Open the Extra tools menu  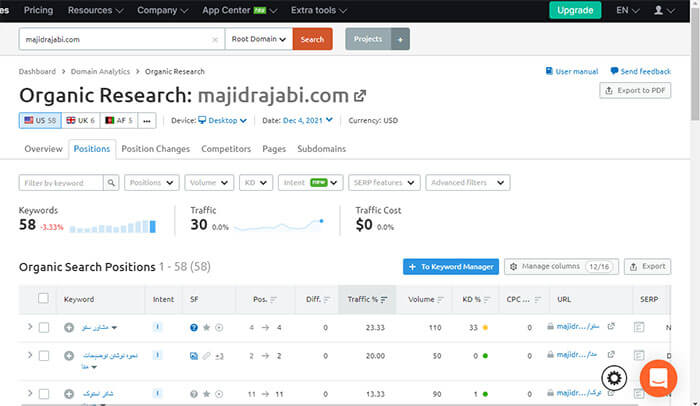coord(319,10)
